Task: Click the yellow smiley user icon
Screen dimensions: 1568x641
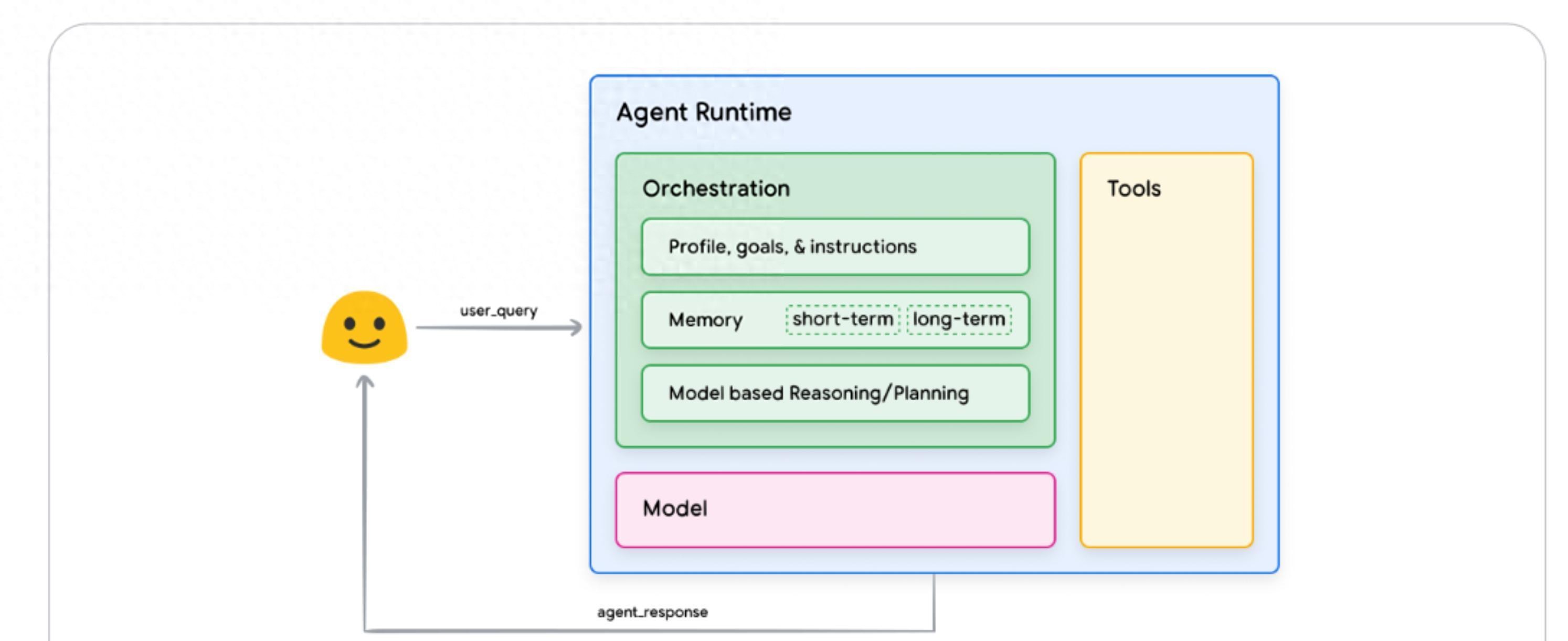Action: (364, 328)
